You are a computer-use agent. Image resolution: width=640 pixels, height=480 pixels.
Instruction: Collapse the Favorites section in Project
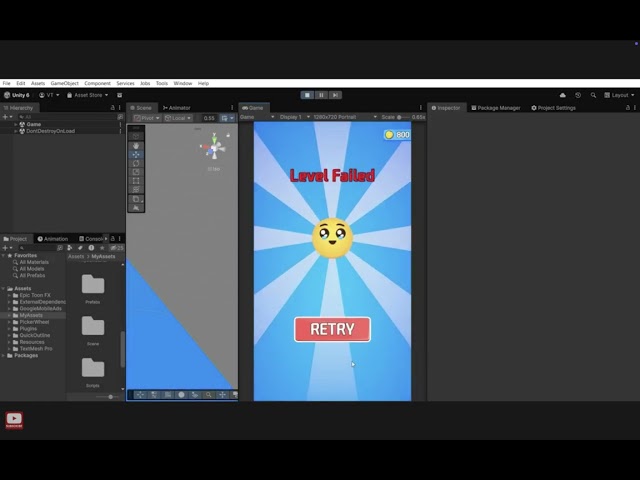pyautogui.click(x=4, y=256)
